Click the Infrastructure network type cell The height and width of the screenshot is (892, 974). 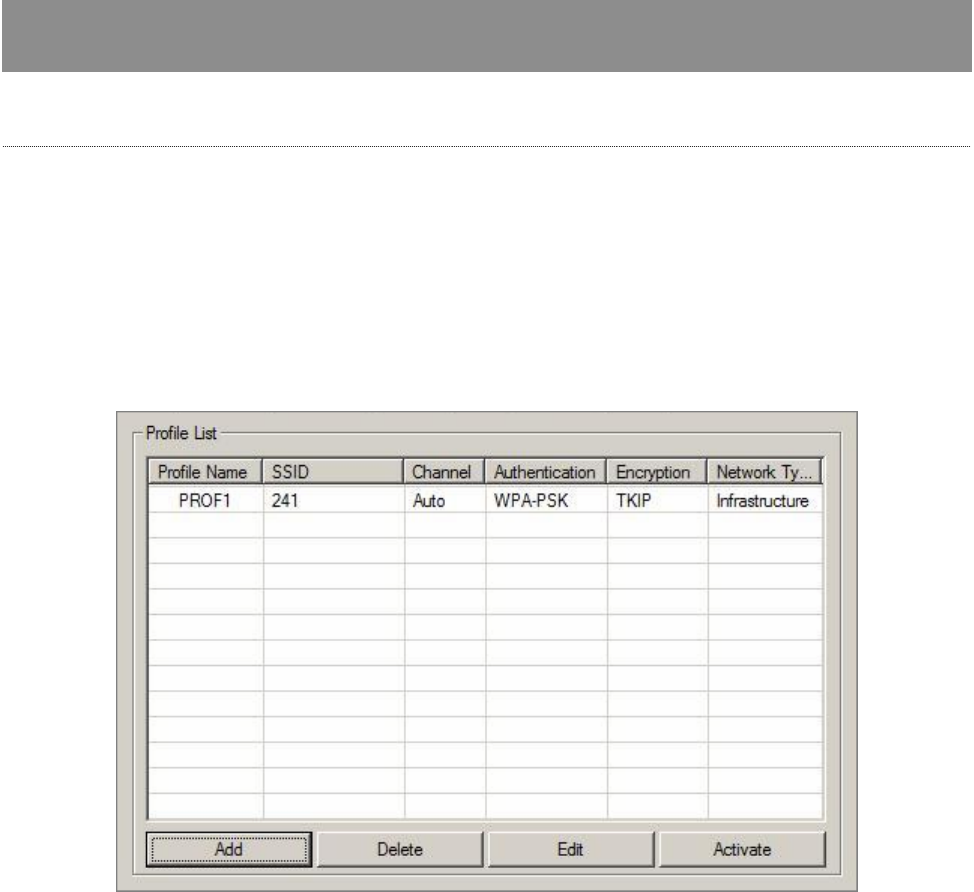[762, 501]
